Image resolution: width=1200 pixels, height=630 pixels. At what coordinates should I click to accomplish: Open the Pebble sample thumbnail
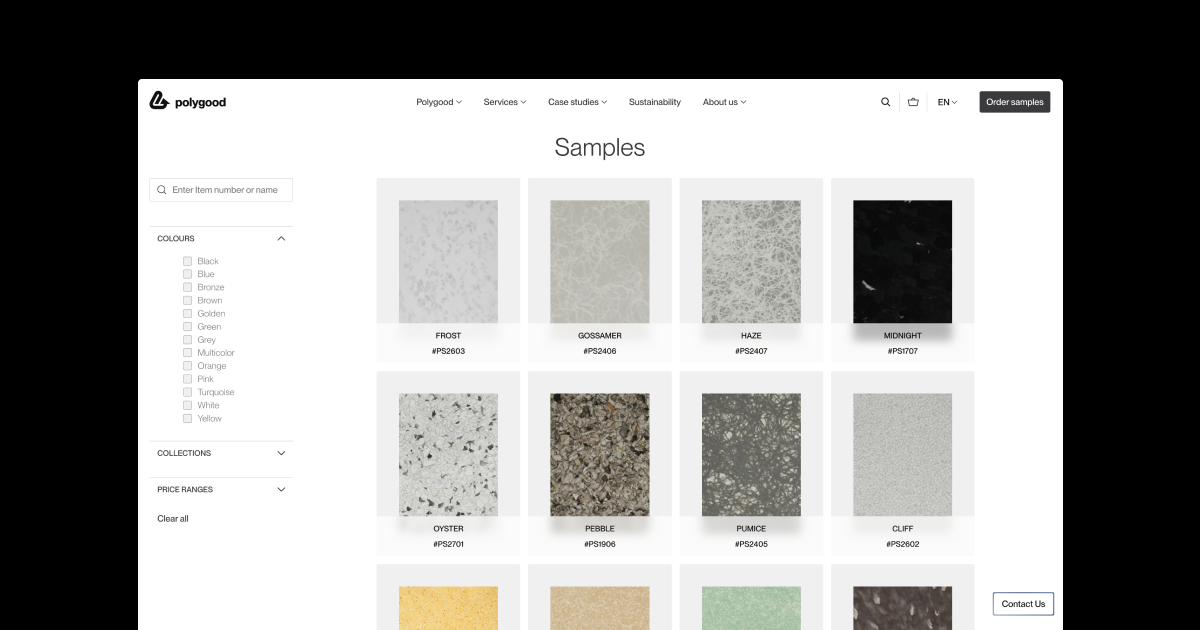point(600,455)
